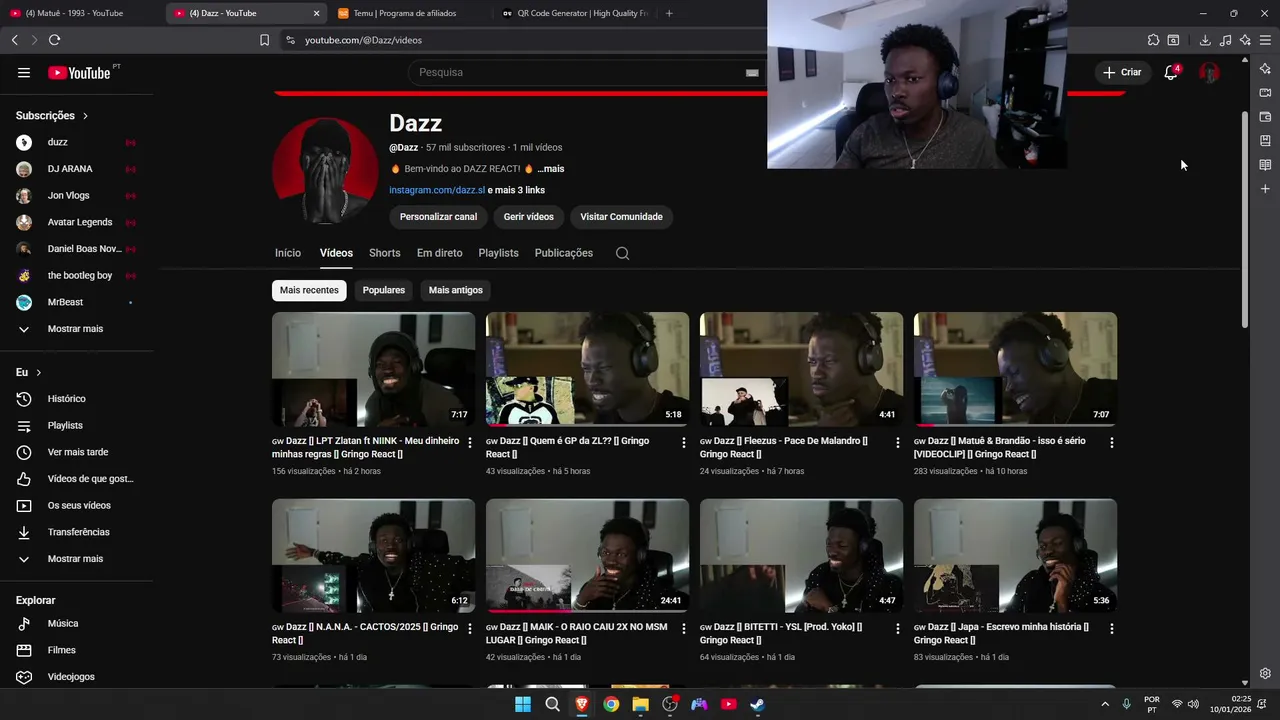Open Ver mais tarde list

76,452
